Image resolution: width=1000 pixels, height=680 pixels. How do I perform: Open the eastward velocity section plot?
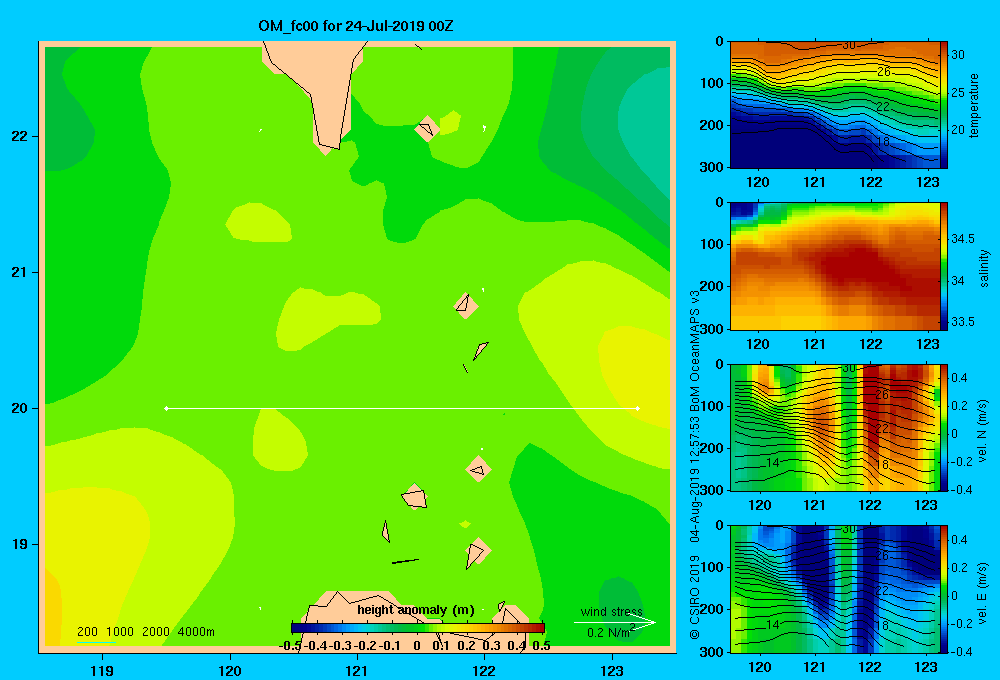[835, 589]
